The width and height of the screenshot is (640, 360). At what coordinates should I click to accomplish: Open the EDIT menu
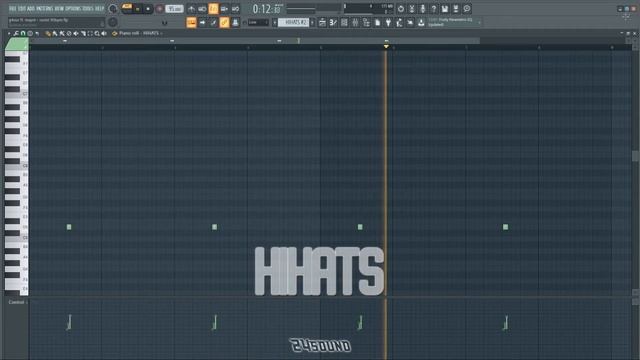[x=22, y=9]
